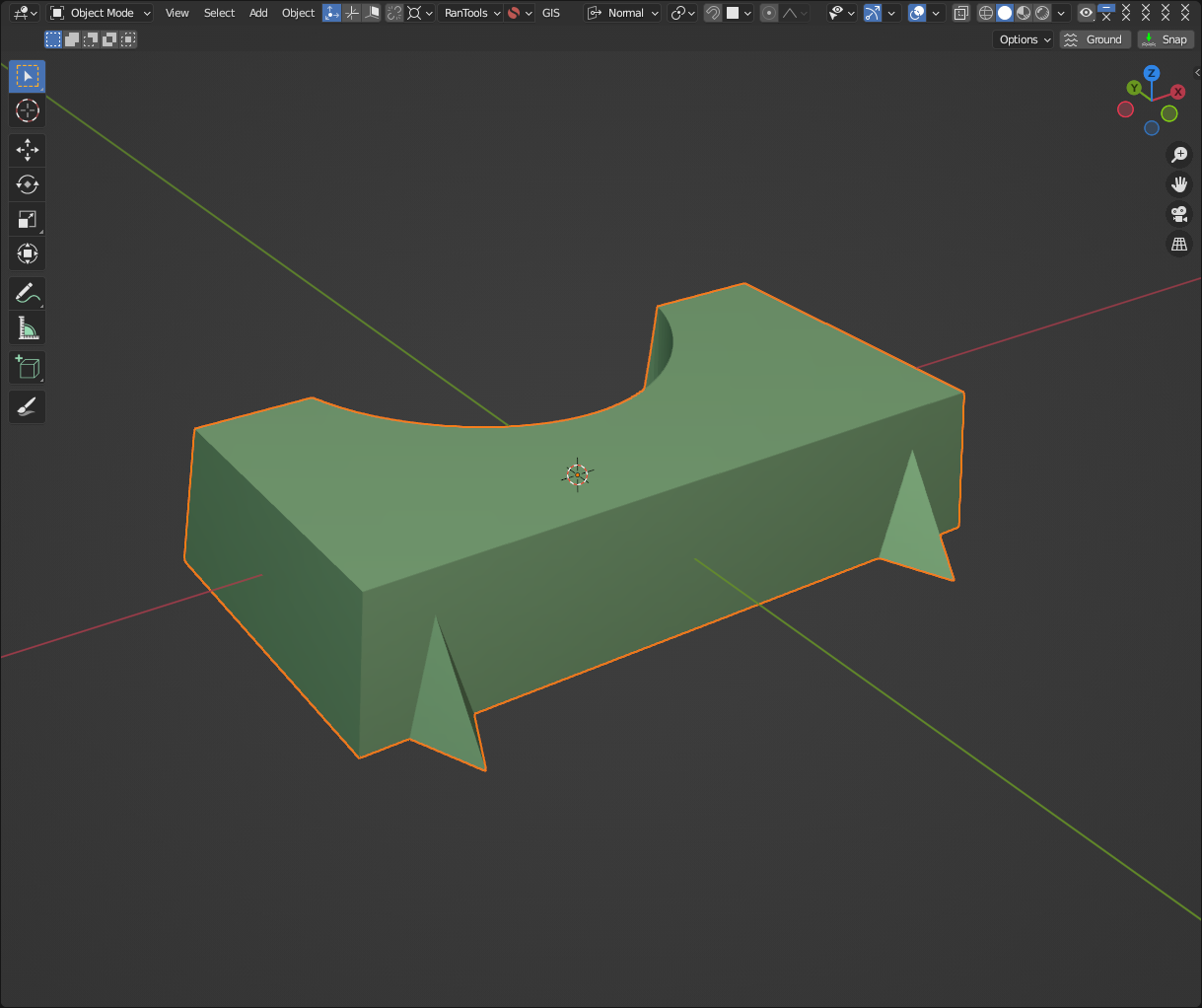
Task: Open the Object menu
Action: [x=298, y=13]
